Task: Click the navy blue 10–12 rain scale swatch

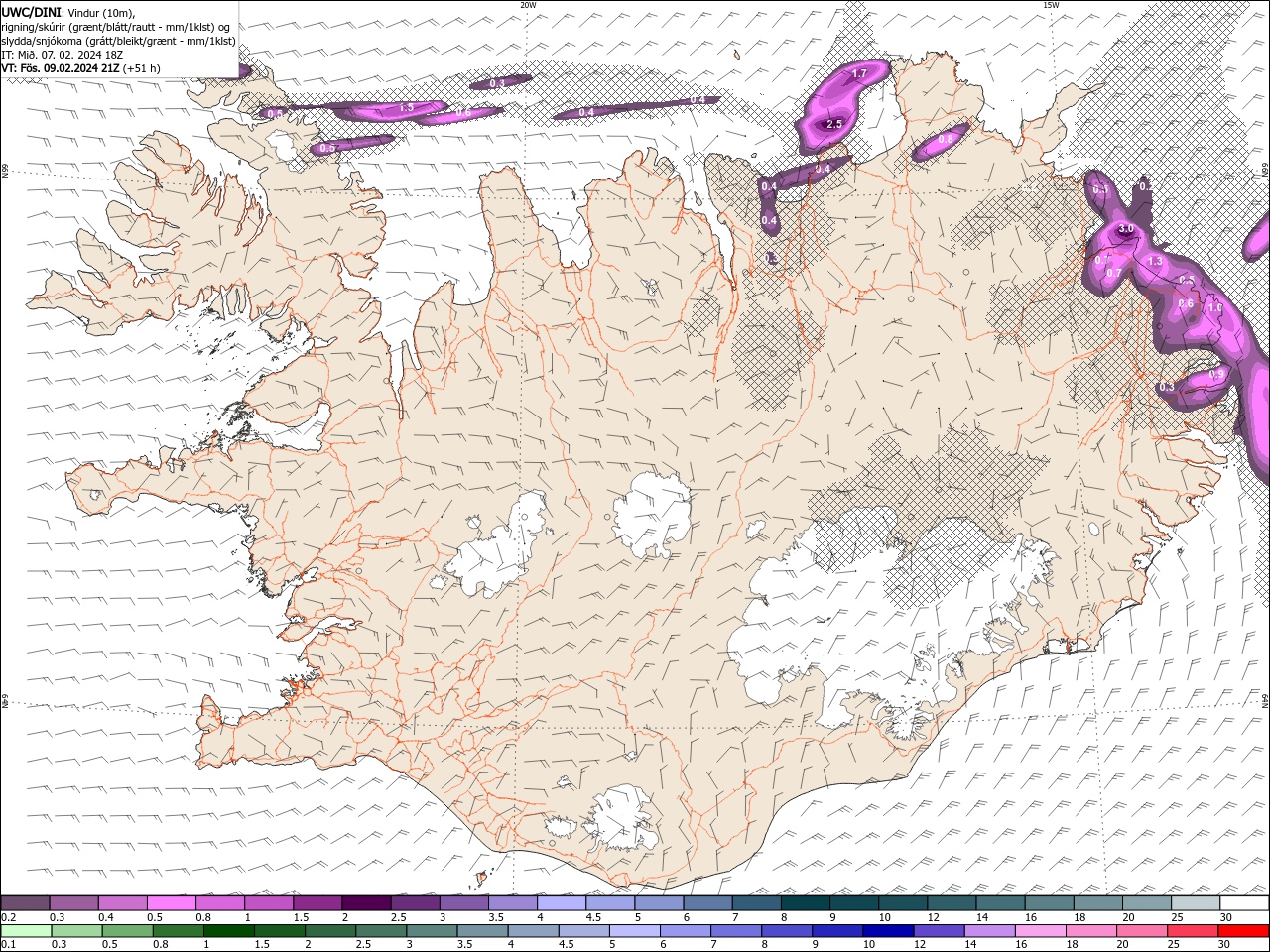Action: point(889,931)
